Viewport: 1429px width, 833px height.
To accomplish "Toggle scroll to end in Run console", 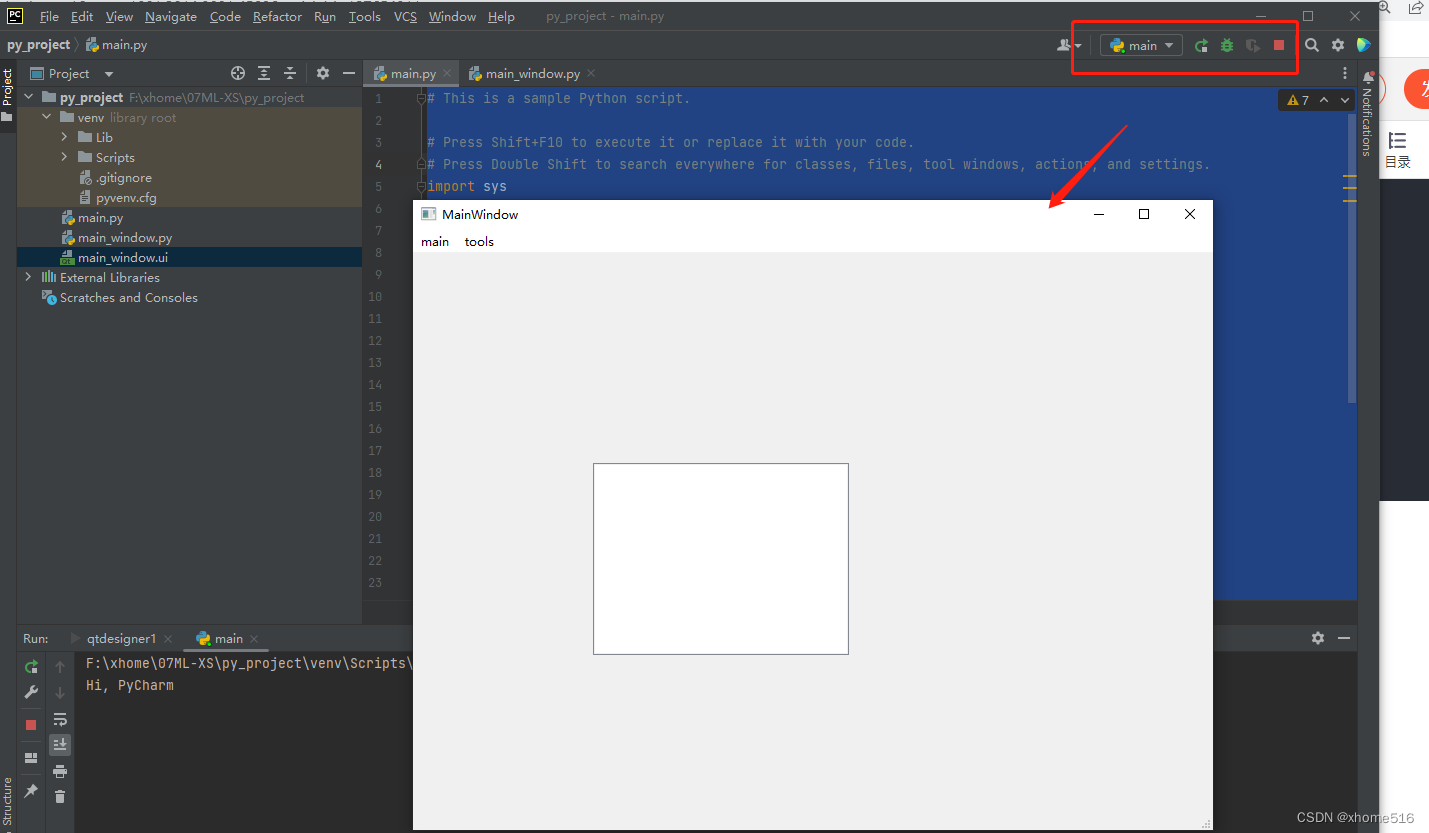I will click(60, 745).
